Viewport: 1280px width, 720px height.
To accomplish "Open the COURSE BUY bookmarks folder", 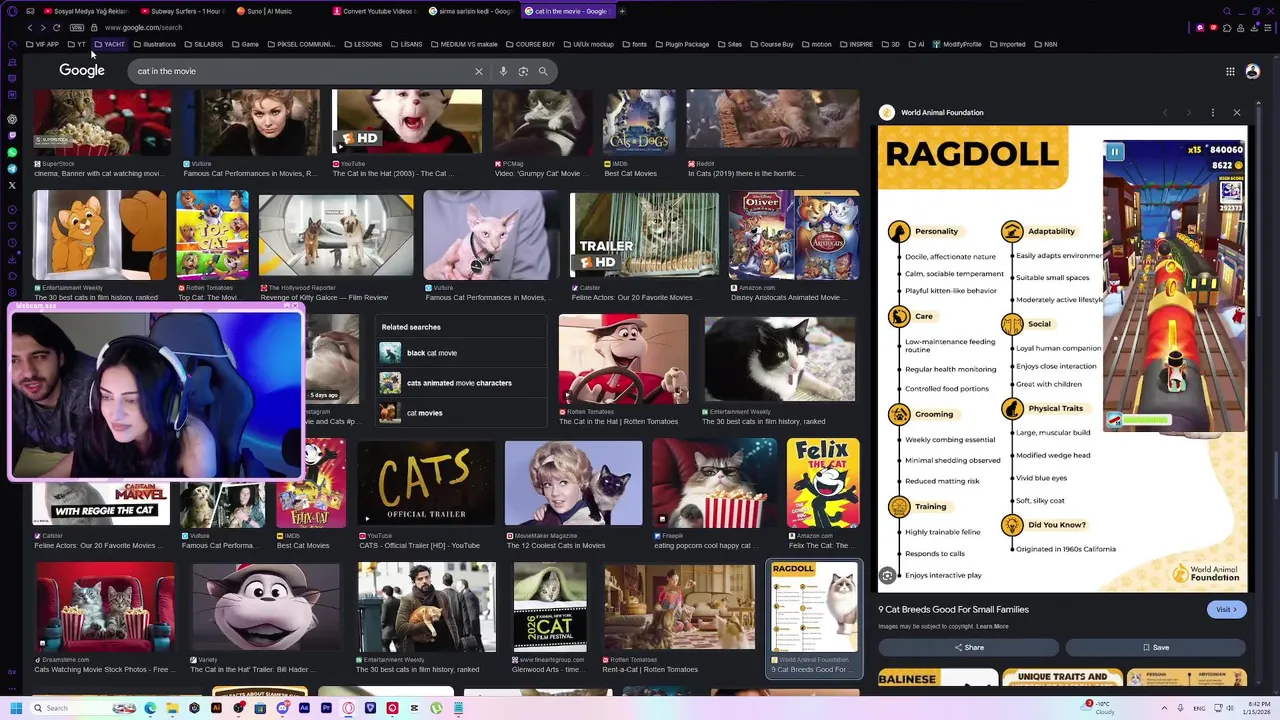I will click(530, 44).
